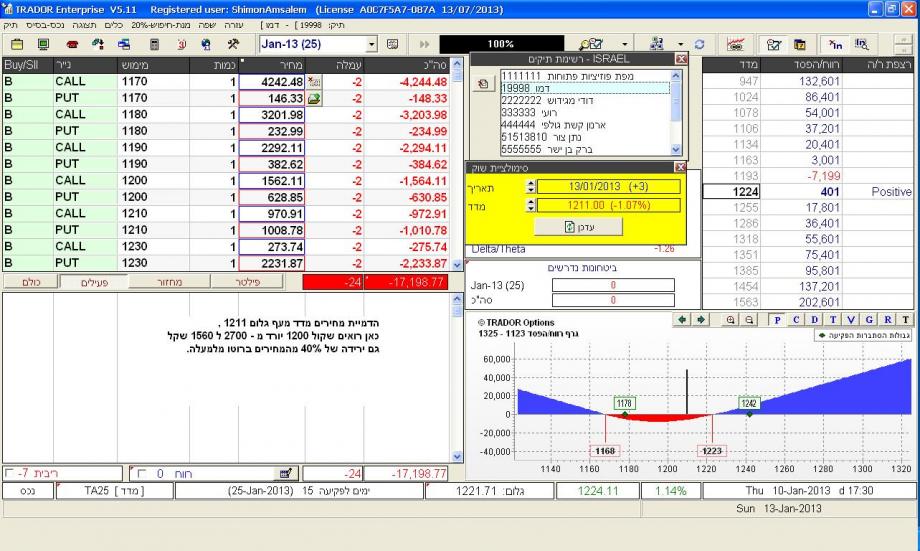Click the עדכן update button
The width and height of the screenshot is (920, 551).
click(x=580, y=227)
